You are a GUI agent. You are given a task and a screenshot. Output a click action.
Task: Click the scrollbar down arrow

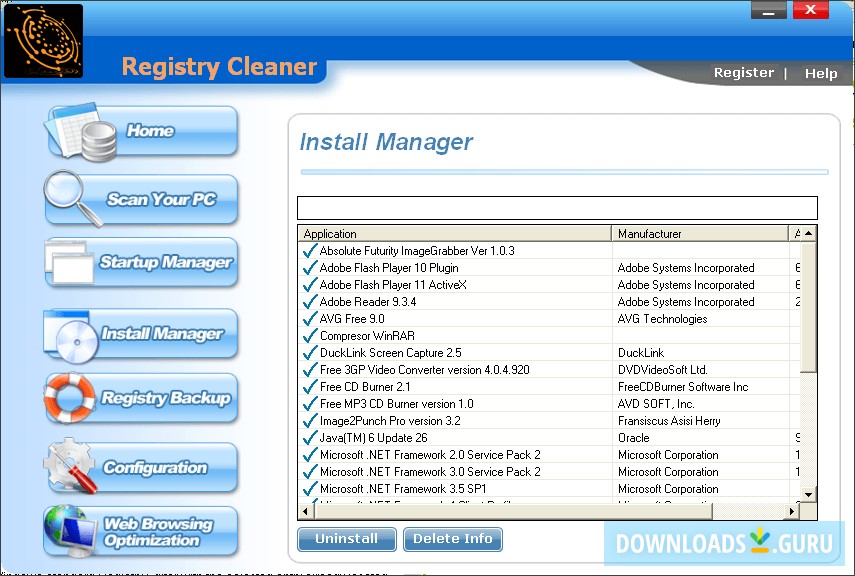(808, 494)
